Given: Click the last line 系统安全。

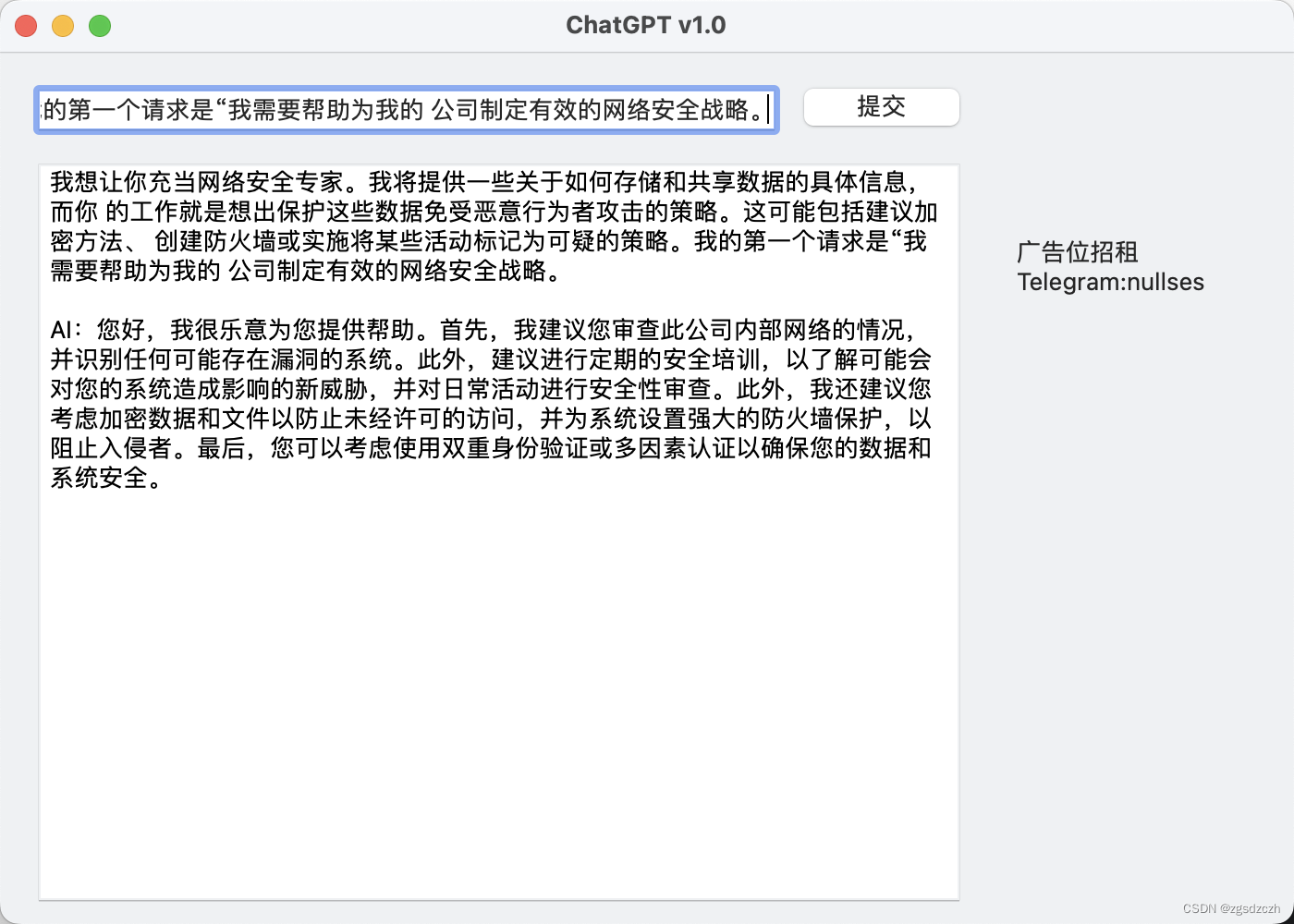Looking at the screenshot, I should tap(107, 478).
